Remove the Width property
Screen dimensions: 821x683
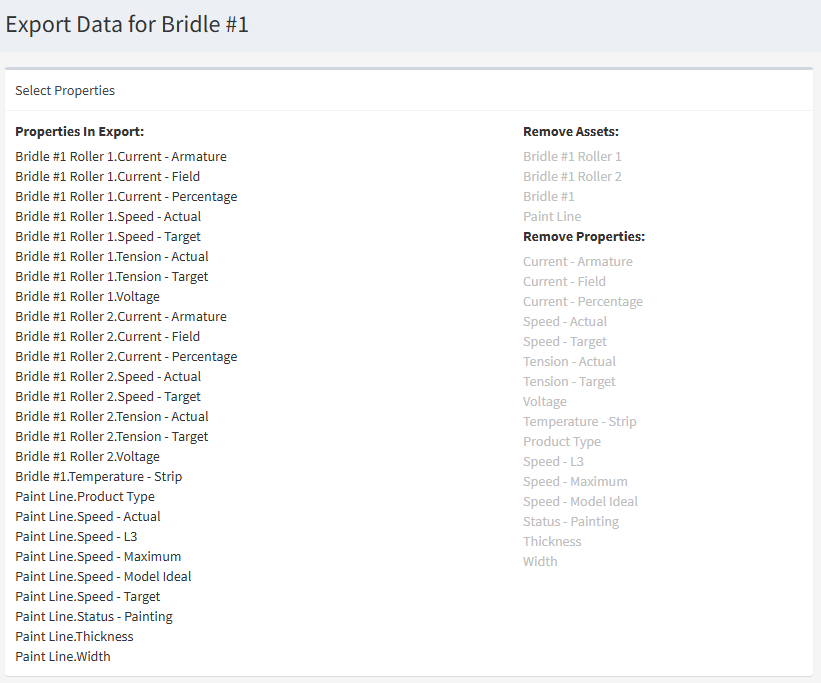[540, 561]
